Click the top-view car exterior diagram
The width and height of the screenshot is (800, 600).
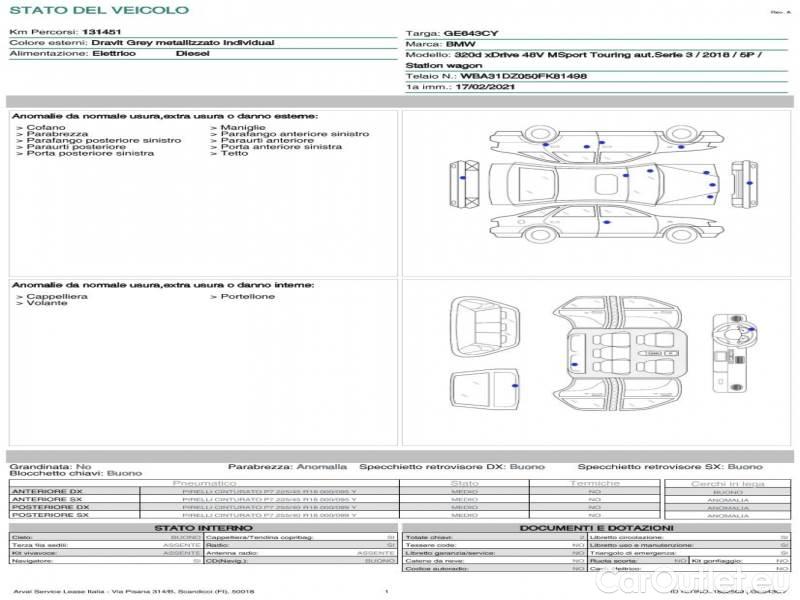605,184
